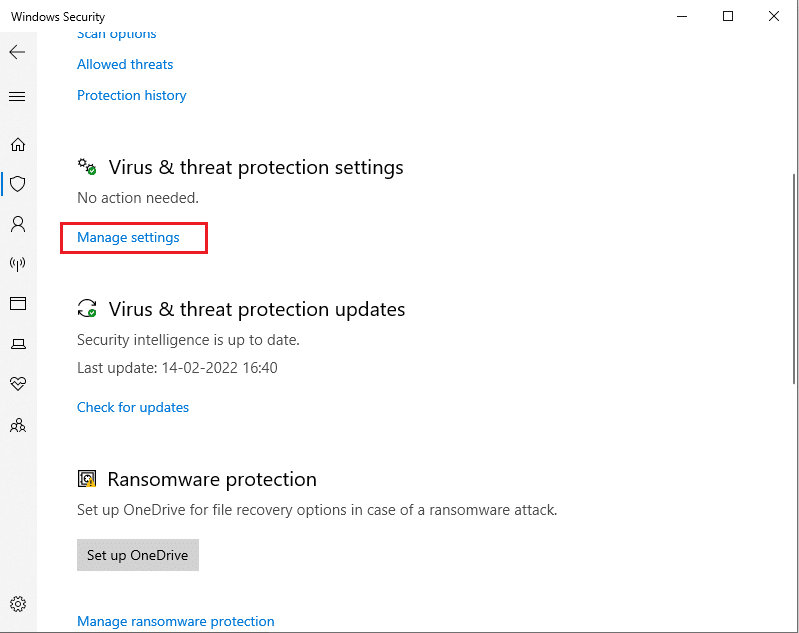Screen dimensions: 799x633
Task: Open the Protection history link
Action: [131, 95]
